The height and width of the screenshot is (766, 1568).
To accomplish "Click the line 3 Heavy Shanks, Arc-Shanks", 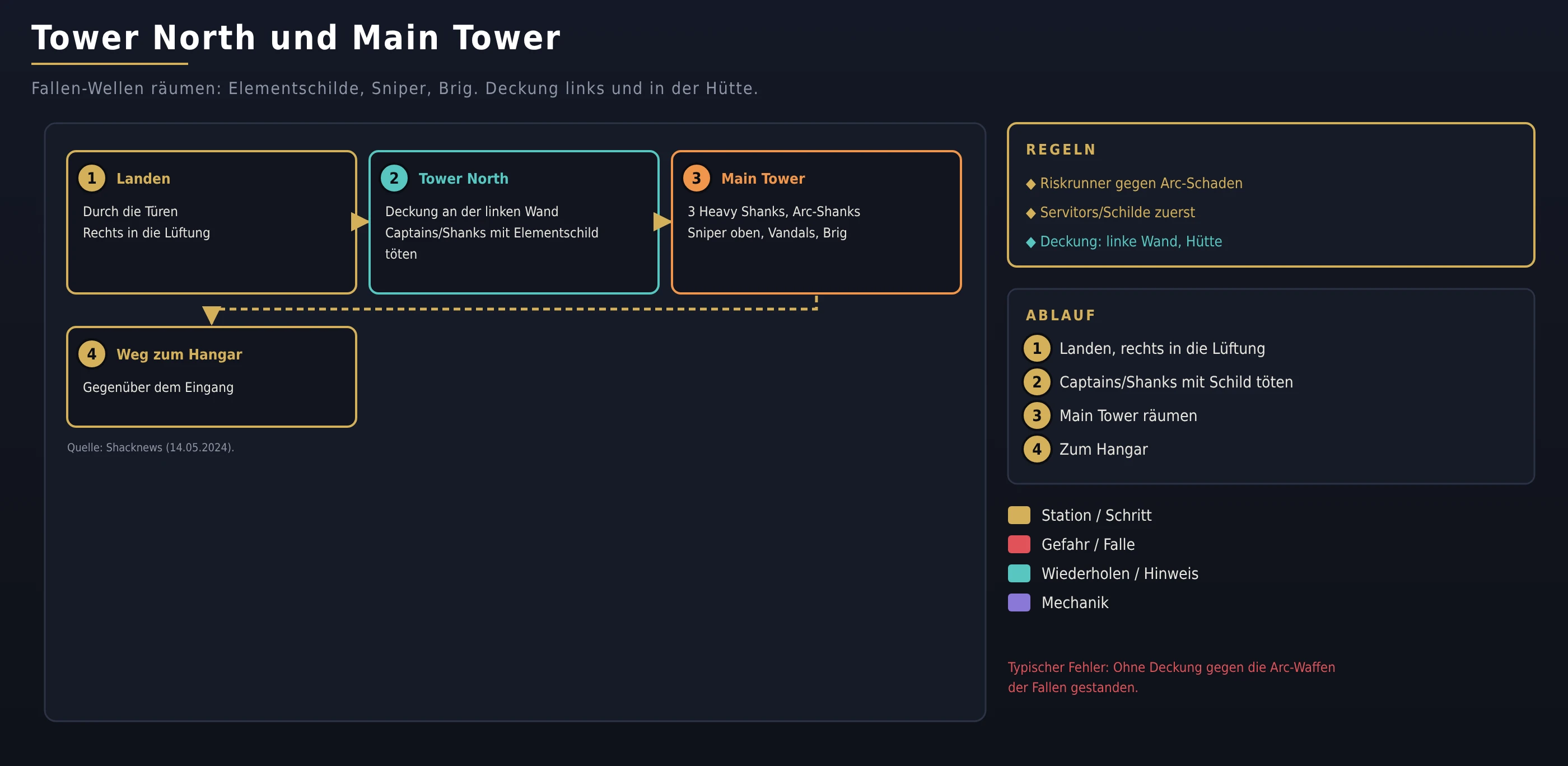I will 774,212.
